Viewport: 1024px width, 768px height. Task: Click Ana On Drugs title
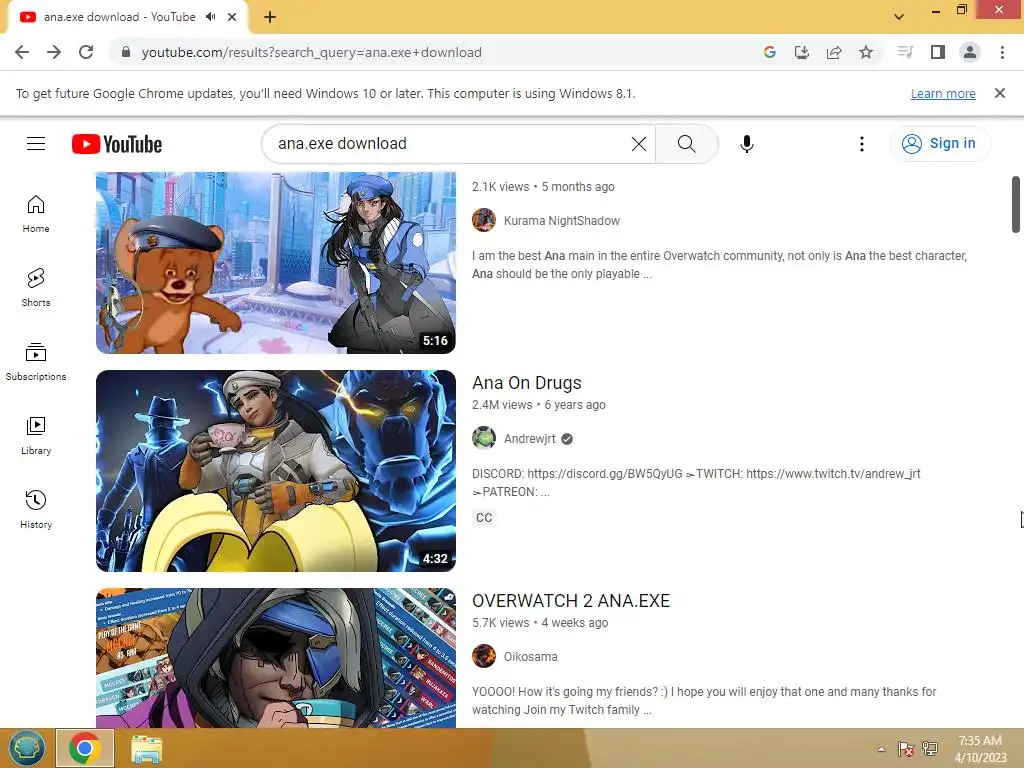coord(526,383)
